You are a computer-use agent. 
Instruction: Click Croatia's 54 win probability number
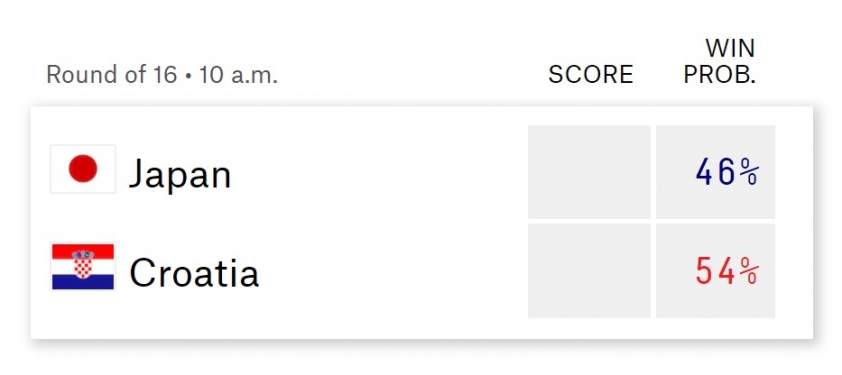[x=715, y=271]
